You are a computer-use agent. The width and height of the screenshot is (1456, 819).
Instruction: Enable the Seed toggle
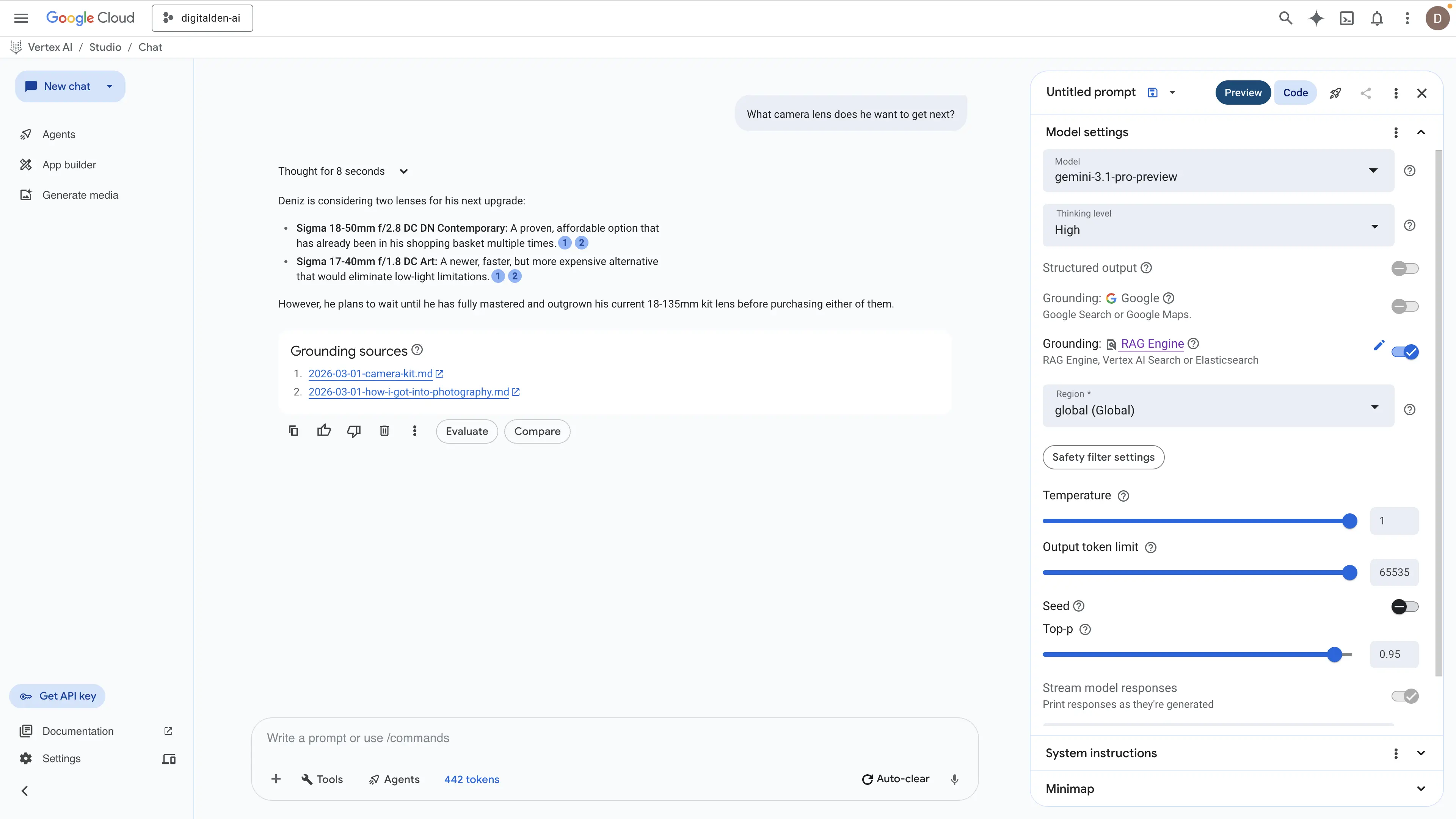click(1404, 607)
